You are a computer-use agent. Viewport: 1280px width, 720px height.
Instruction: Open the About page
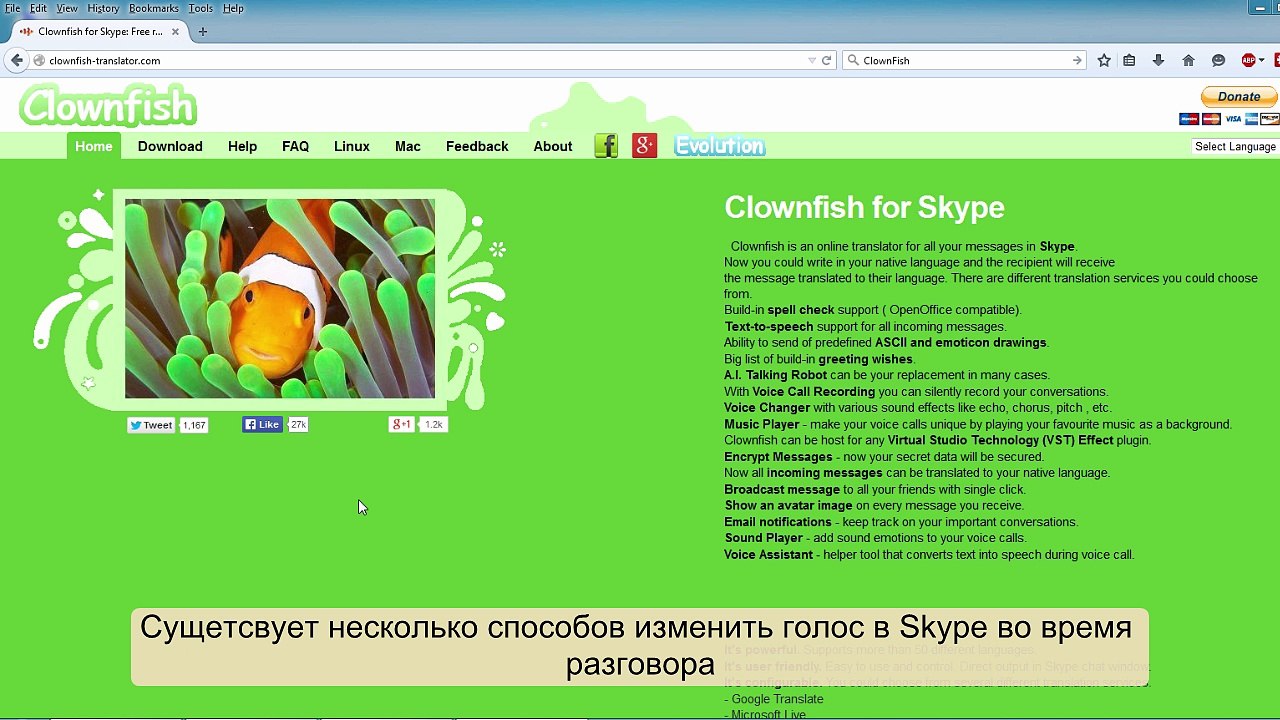pyautogui.click(x=553, y=146)
